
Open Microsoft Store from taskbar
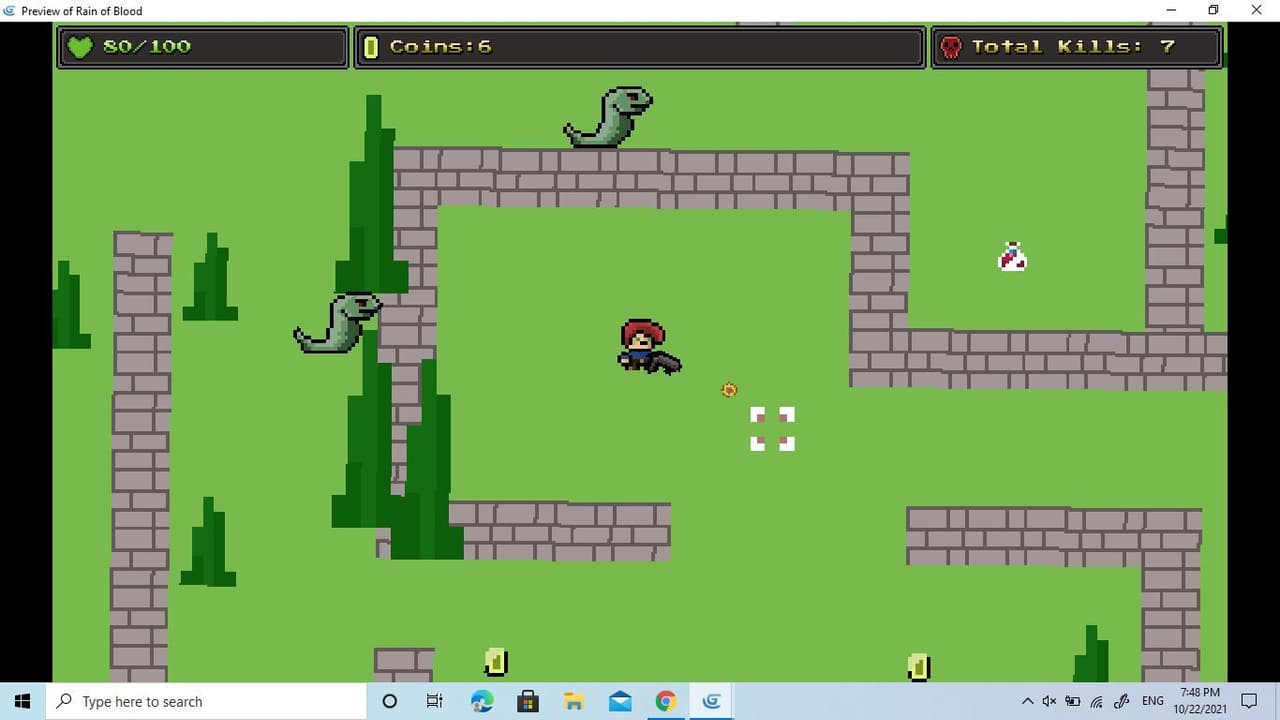[528, 701]
